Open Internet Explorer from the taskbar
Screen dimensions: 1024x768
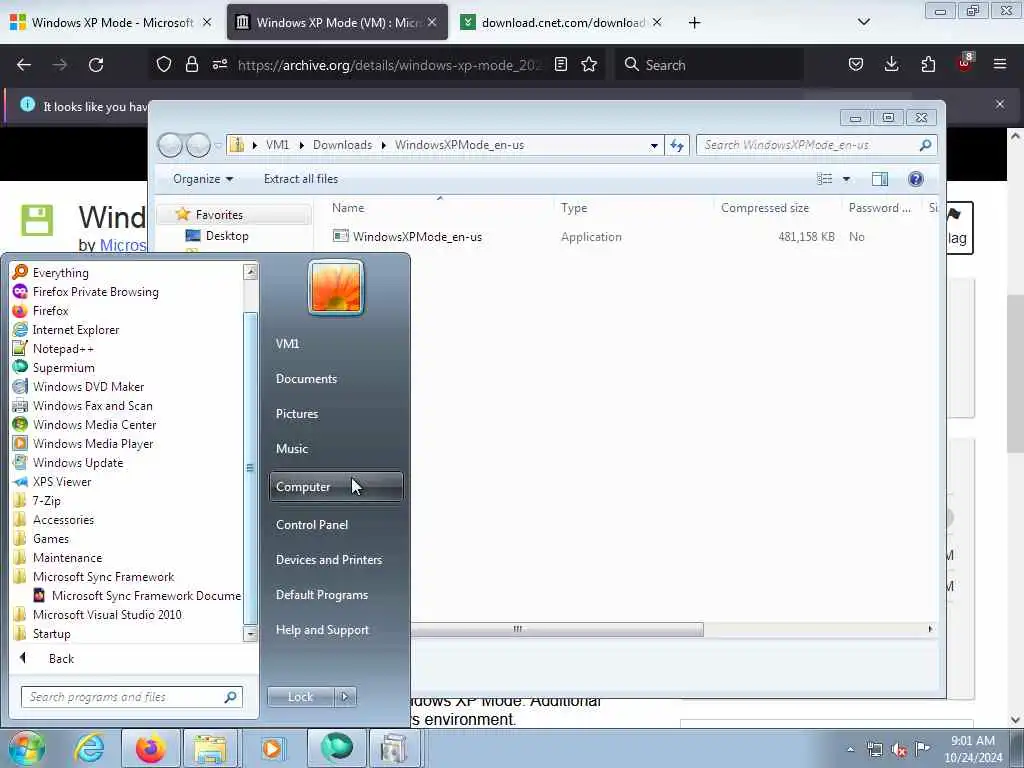click(x=89, y=748)
